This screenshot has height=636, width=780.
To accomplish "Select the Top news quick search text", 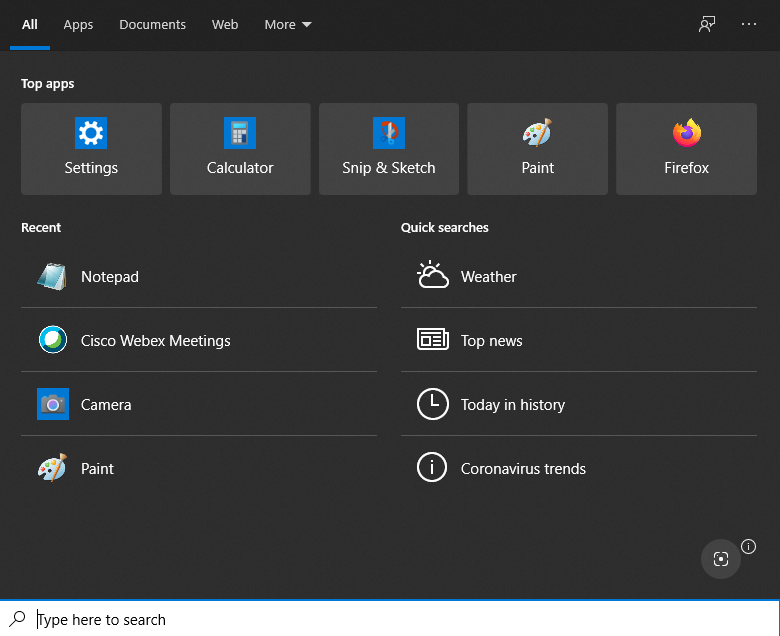I will pos(491,341).
